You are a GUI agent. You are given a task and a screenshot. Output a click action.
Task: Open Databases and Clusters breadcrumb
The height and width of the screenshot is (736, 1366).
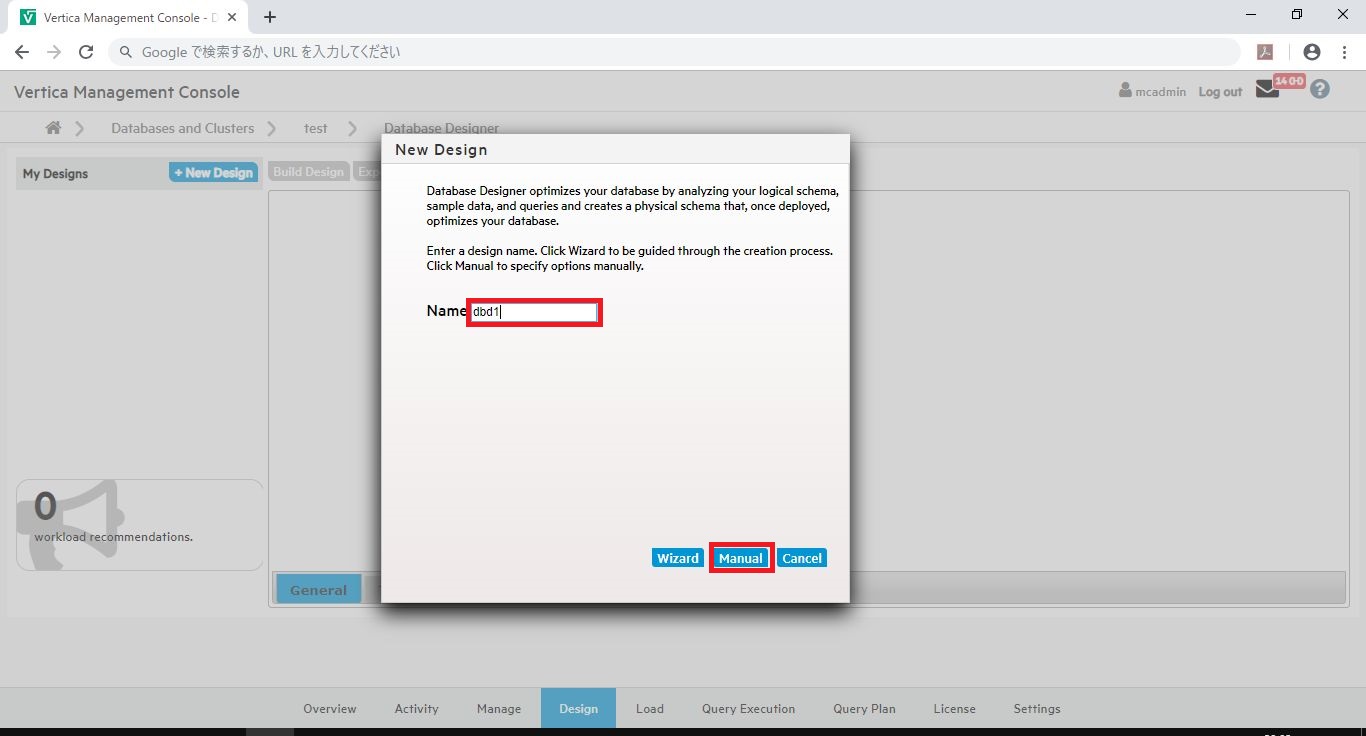(182, 128)
